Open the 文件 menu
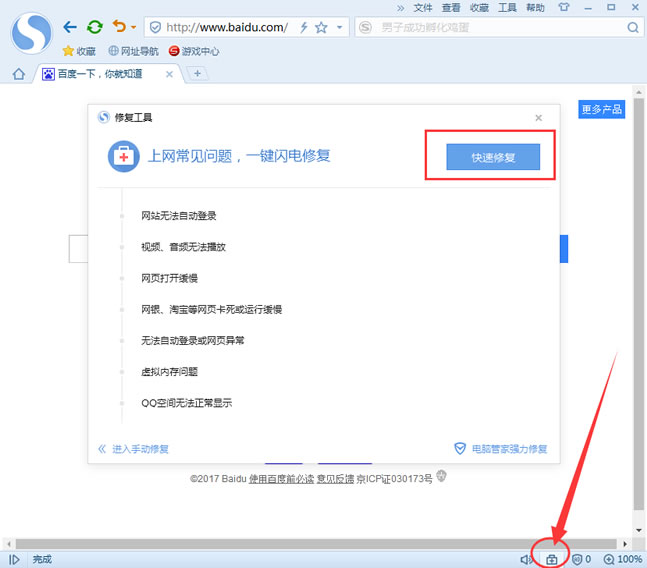This screenshot has height=568, width=647. click(423, 8)
